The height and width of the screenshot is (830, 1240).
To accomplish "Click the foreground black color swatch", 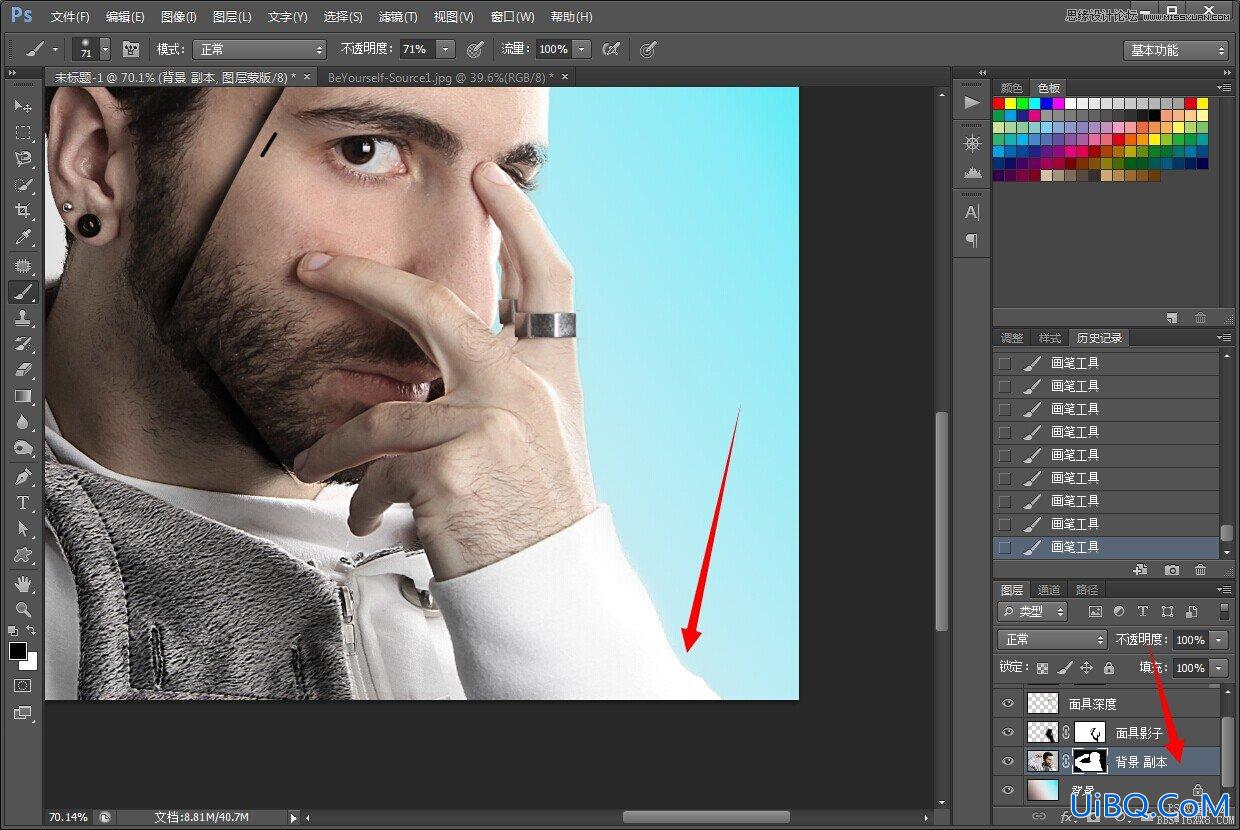I will pos(18,650).
